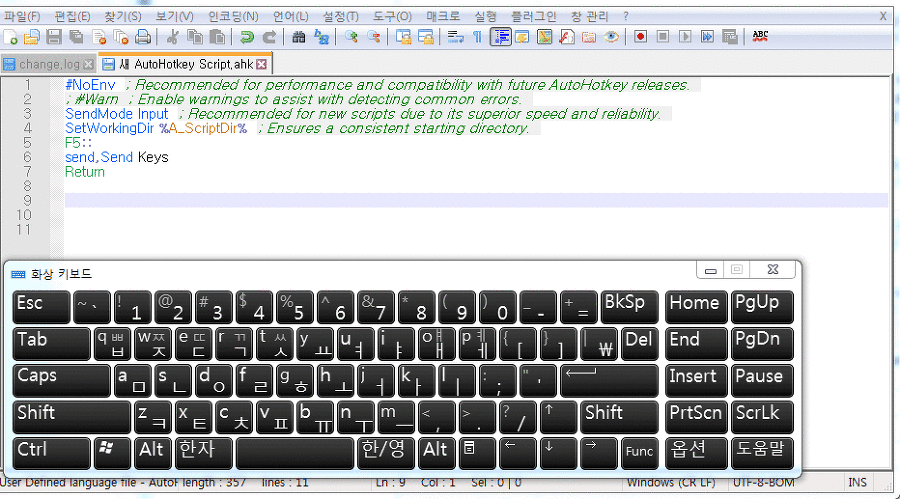Screen dimensions: 900x499
Task: Start macro recording with the red circle icon
Action: (x=641, y=37)
